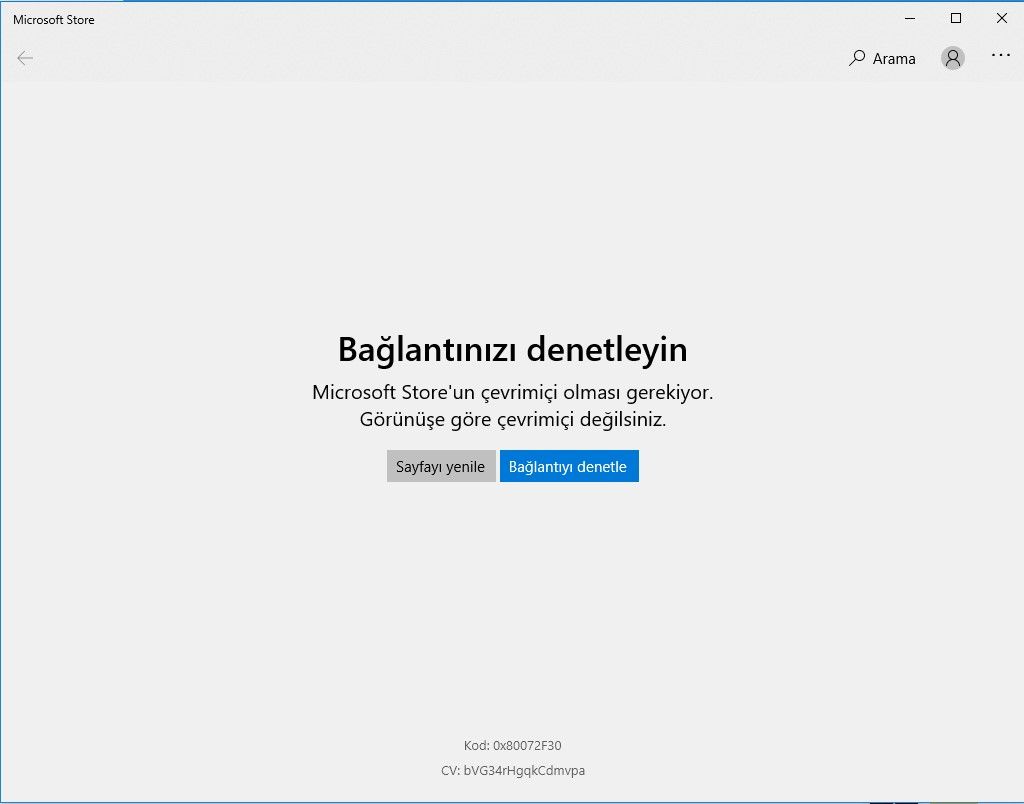Go back with the arrow icon
The height and width of the screenshot is (804, 1024).
25,58
